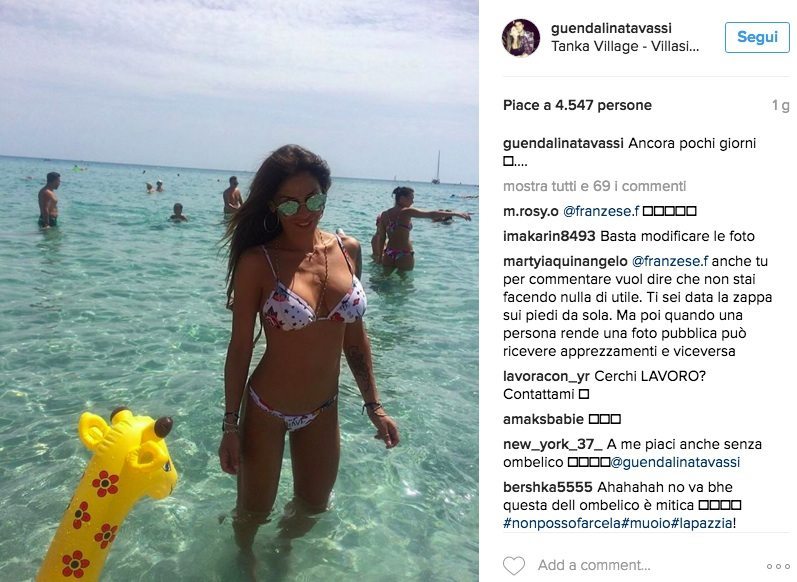This screenshot has height=582, width=797.
Task: Expand all comments via mostra tutti link
Action: click(x=594, y=186)
